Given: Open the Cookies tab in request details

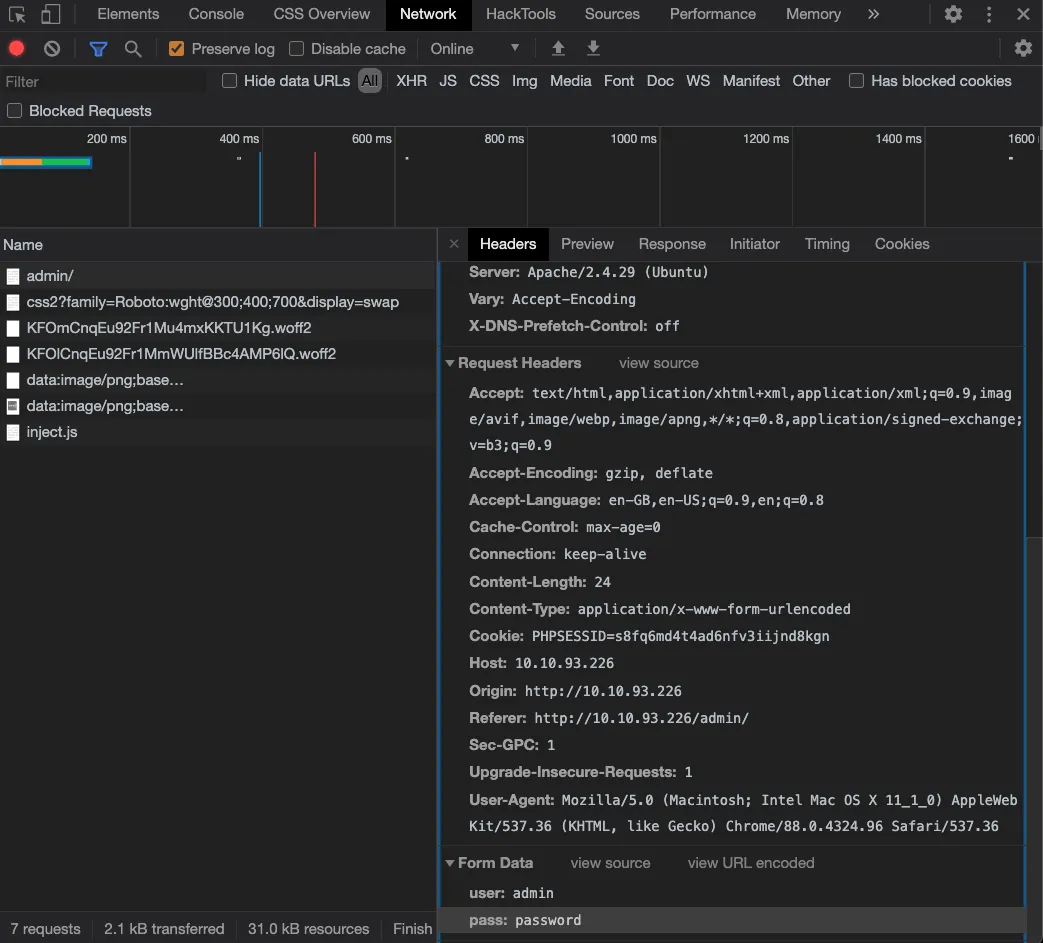Looking at the screenshot, I should pyautogui.click(x=901, y=244).
